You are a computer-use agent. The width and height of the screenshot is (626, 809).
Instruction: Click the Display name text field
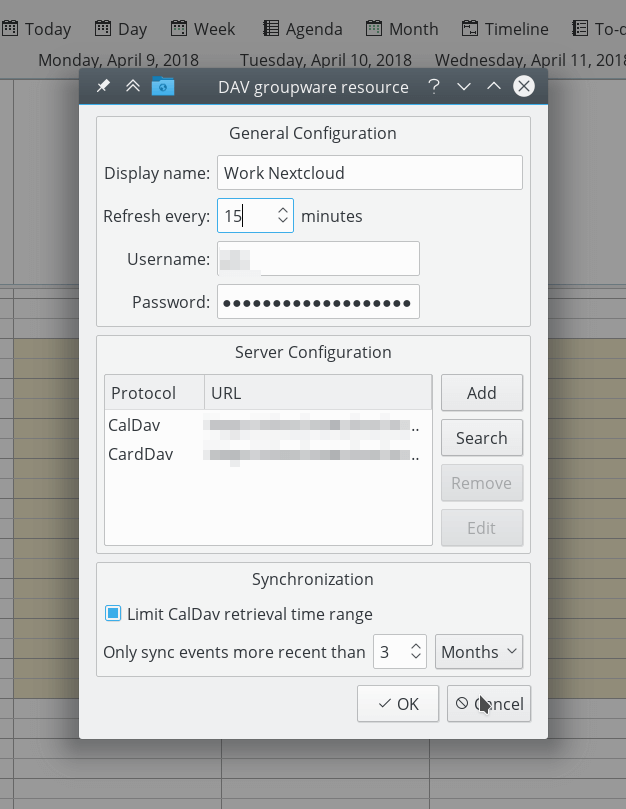369,173
